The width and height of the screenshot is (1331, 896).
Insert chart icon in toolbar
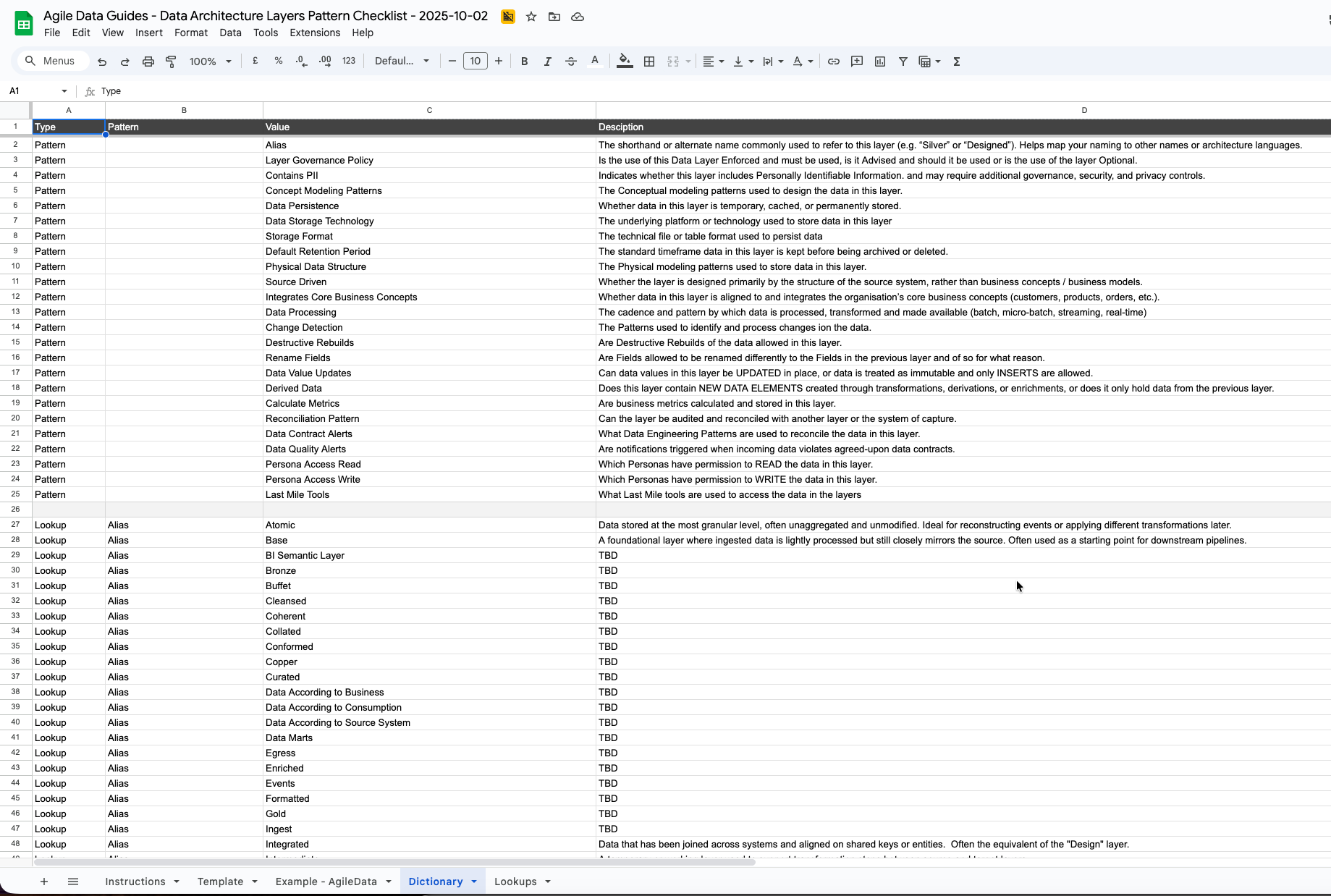tap(880, 62)
